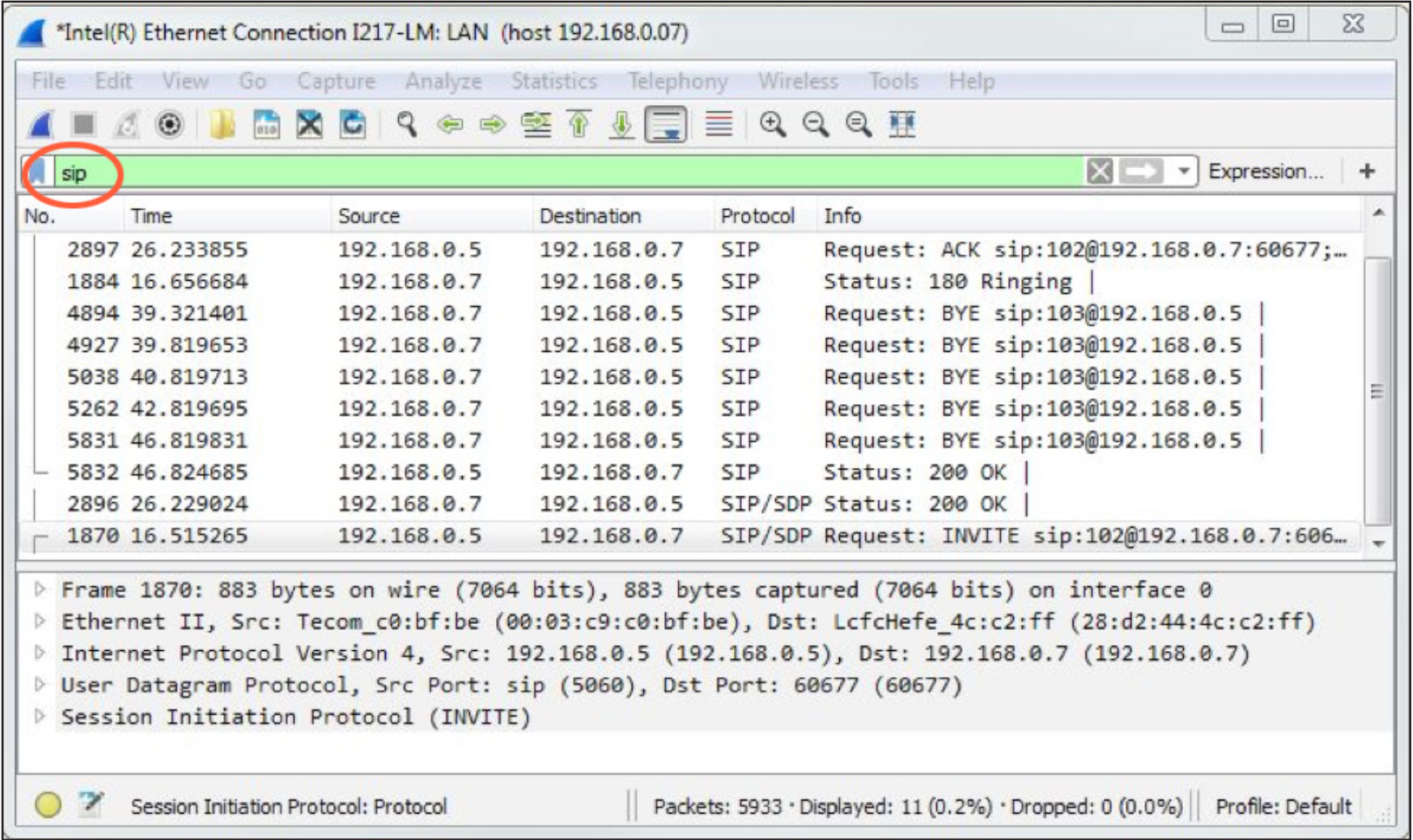The width and height of the screenshot is (1413, 840).
Task: Expand the Session Initiation Protocol node
Action: pos(39,717)
